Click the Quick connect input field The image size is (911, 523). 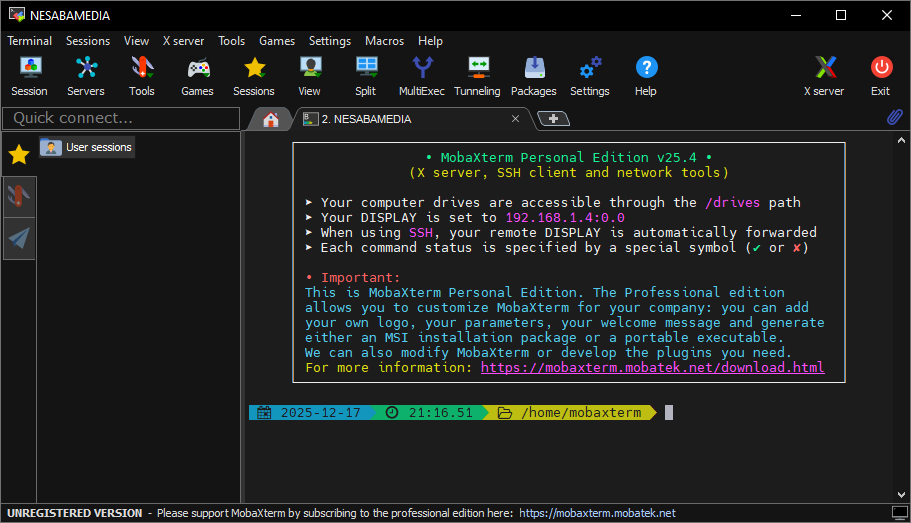coord(120,118)
